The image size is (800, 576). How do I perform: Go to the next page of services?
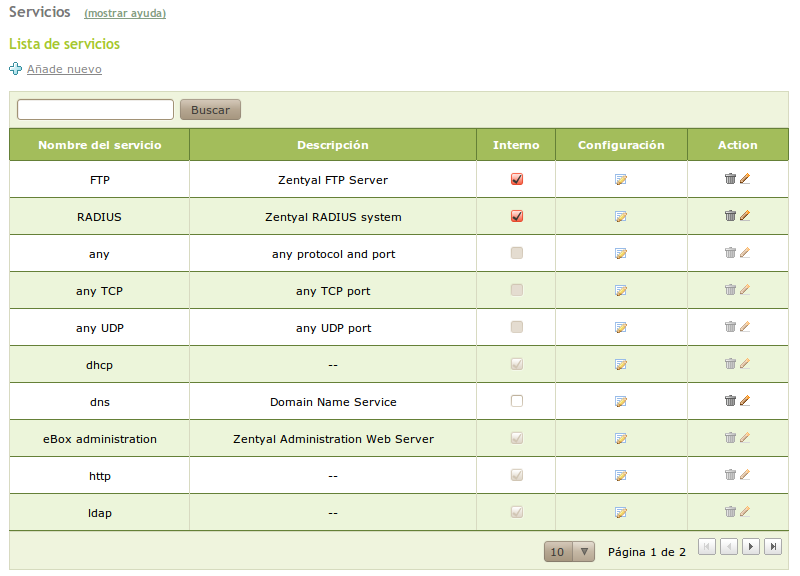pos(751,546)
